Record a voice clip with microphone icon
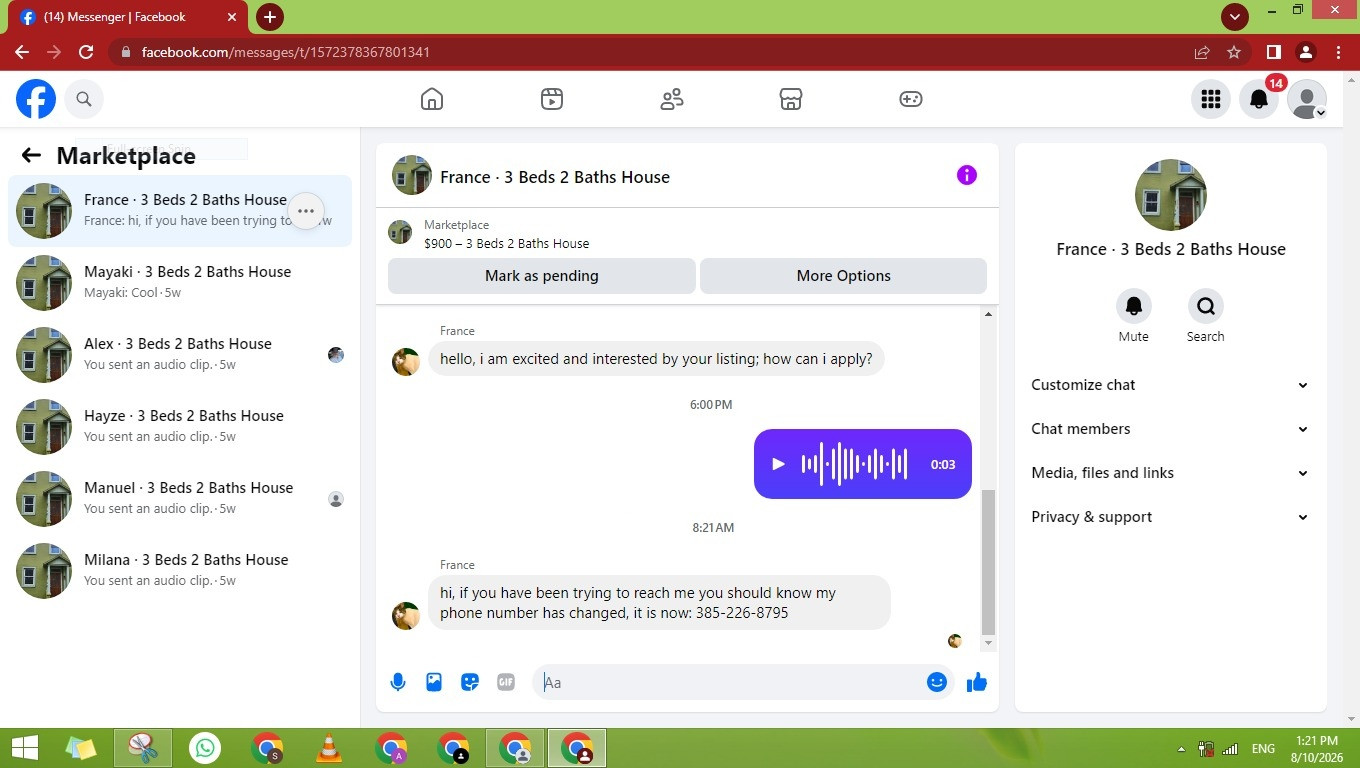The image size is (1360, 768). coord(398,682)
